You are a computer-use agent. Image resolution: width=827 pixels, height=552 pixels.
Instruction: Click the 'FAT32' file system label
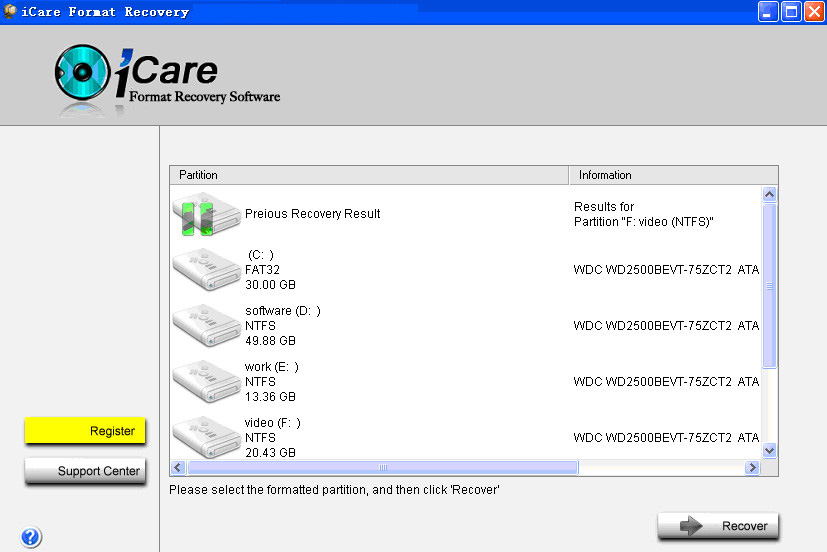point(262,269)
